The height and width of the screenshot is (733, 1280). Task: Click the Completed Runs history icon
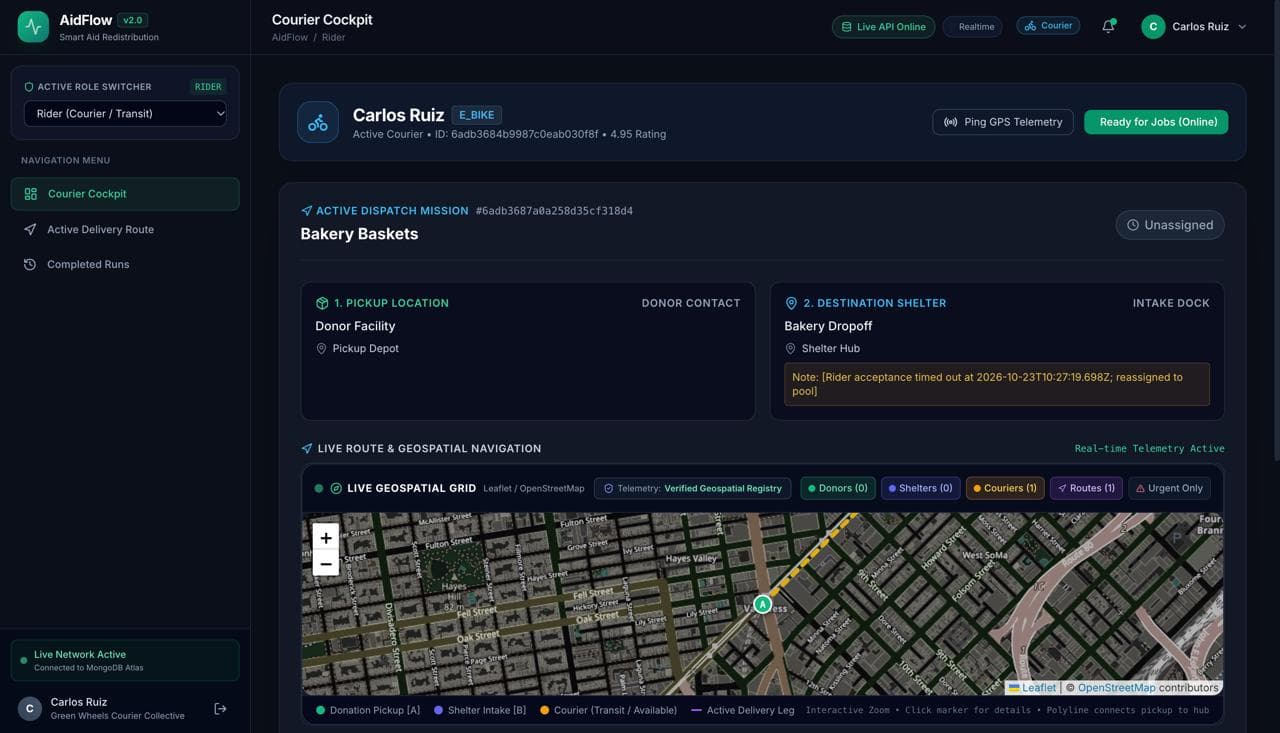[x=30, y=264]
